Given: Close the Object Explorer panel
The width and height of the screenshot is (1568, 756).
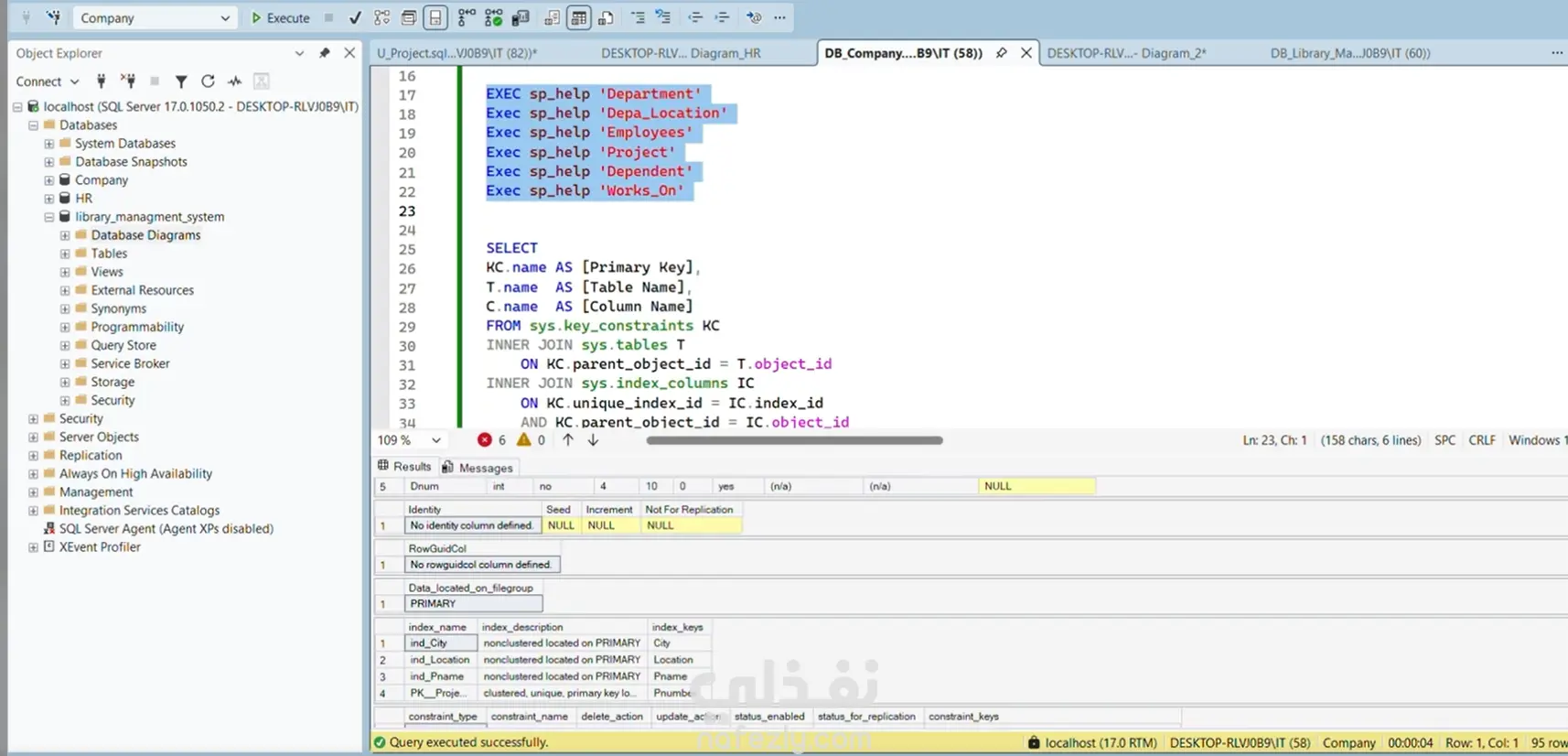Looking at the screenshot, I should pos(349,53).
